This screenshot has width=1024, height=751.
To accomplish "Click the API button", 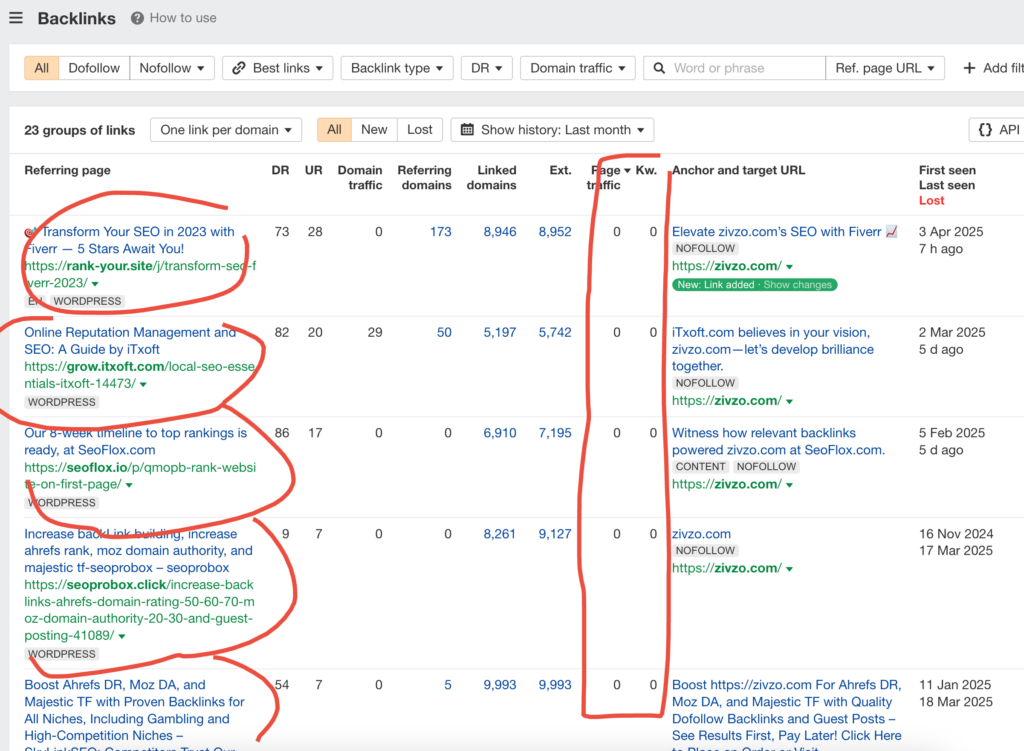I will pyautogui.click(x=997, y=129).
